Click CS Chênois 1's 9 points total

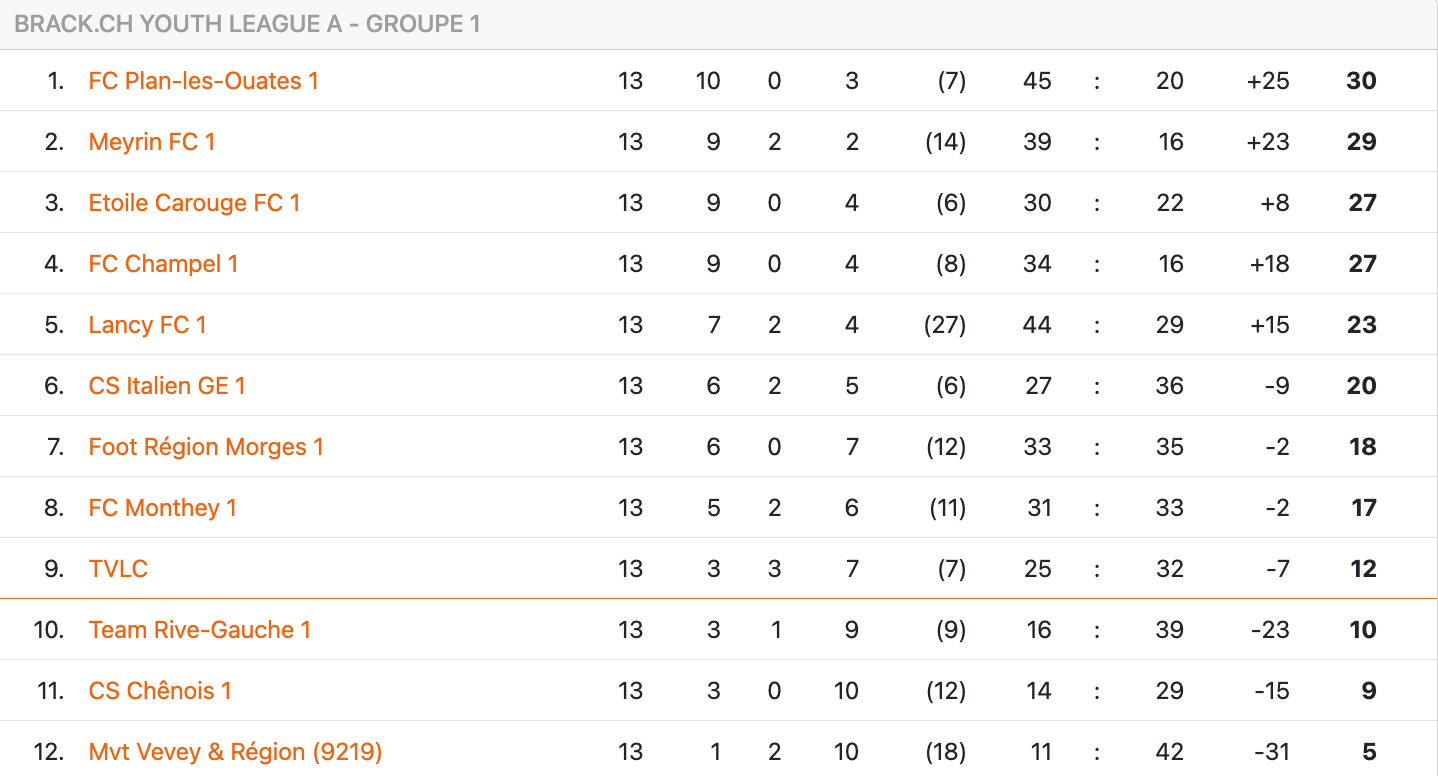[x=1369, y=691]
